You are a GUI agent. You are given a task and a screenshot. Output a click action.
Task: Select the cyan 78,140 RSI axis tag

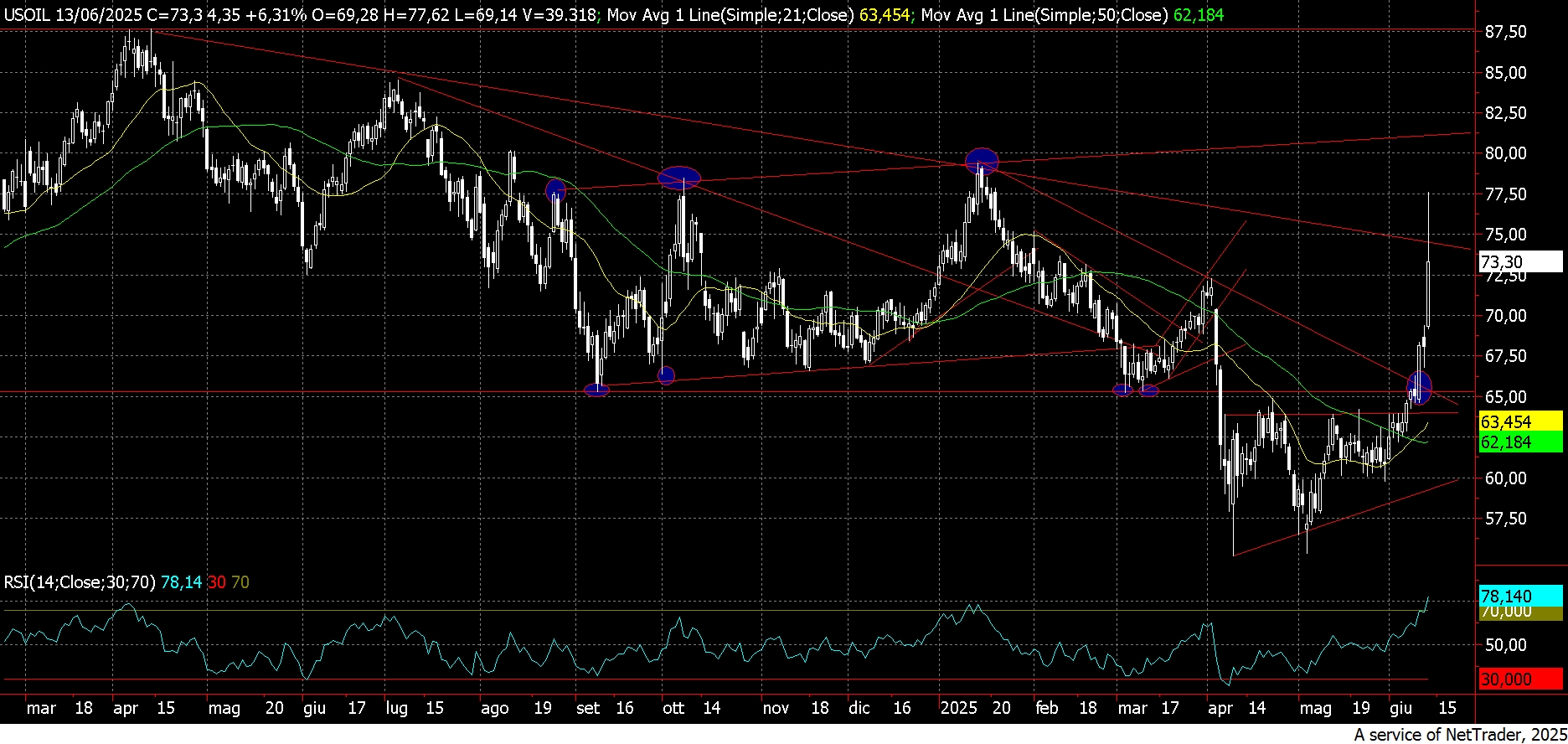[x=1520, y=596]
